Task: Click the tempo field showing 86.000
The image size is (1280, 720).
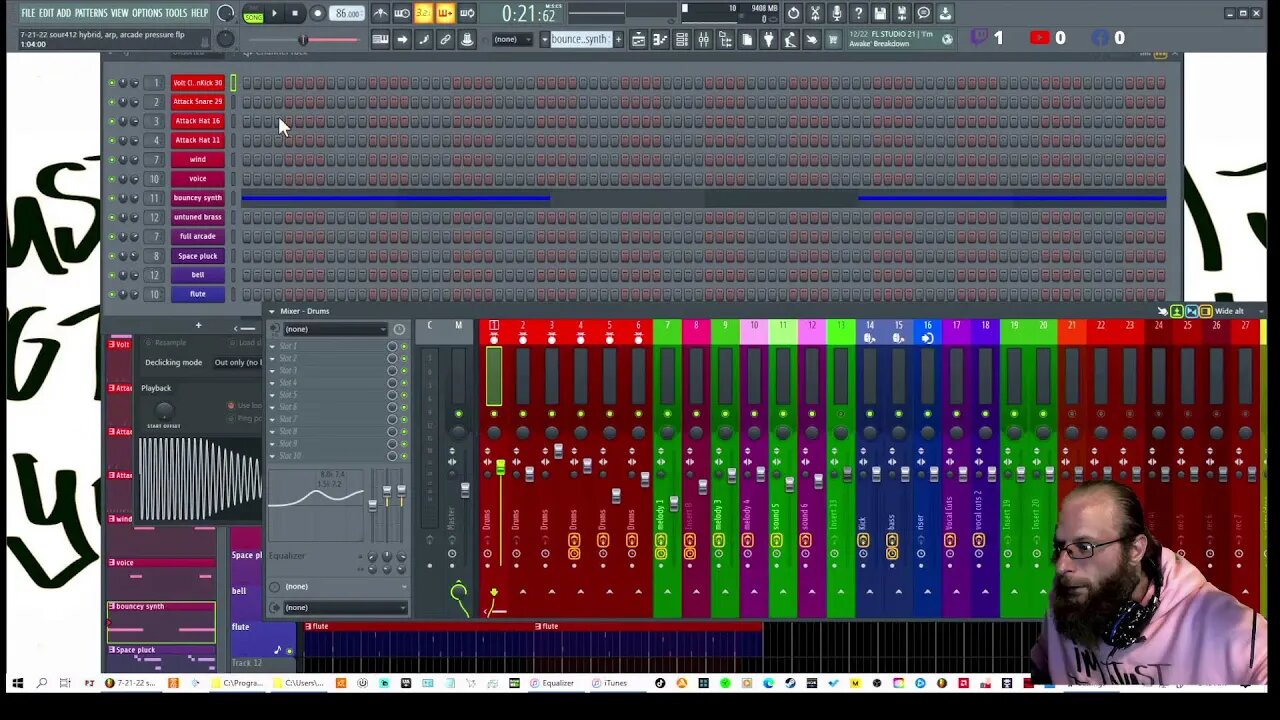Action: pos(347,14)
